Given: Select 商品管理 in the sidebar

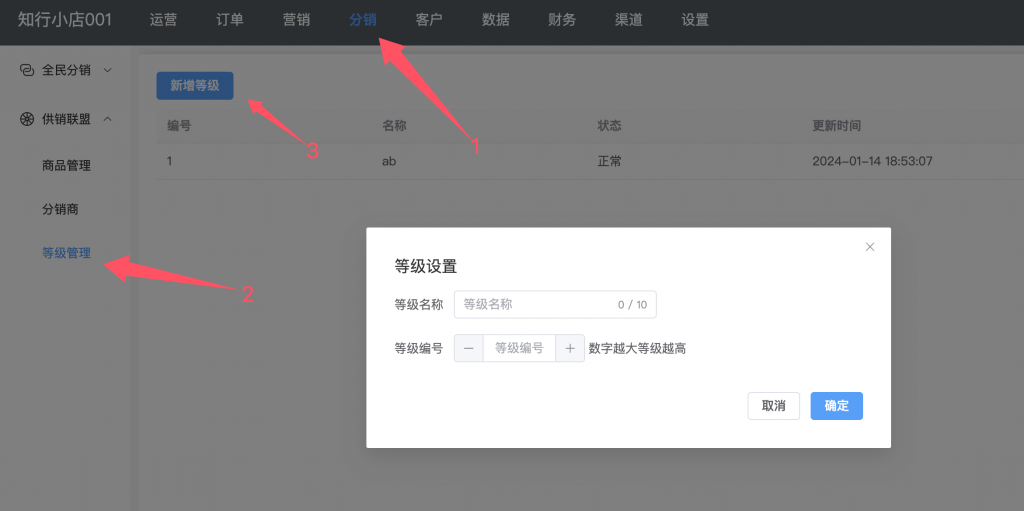Looking at the screenshot, I should 66,166.
